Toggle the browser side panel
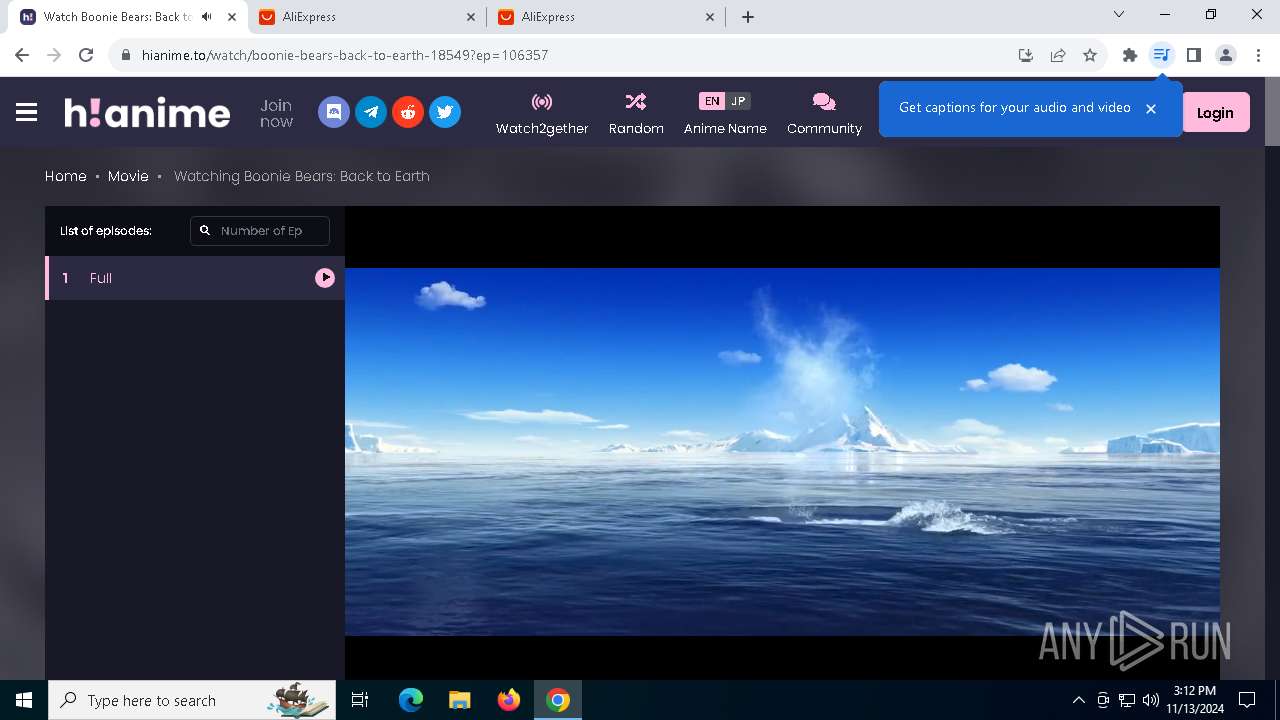1280x720 pixels. click(1193, 55)
